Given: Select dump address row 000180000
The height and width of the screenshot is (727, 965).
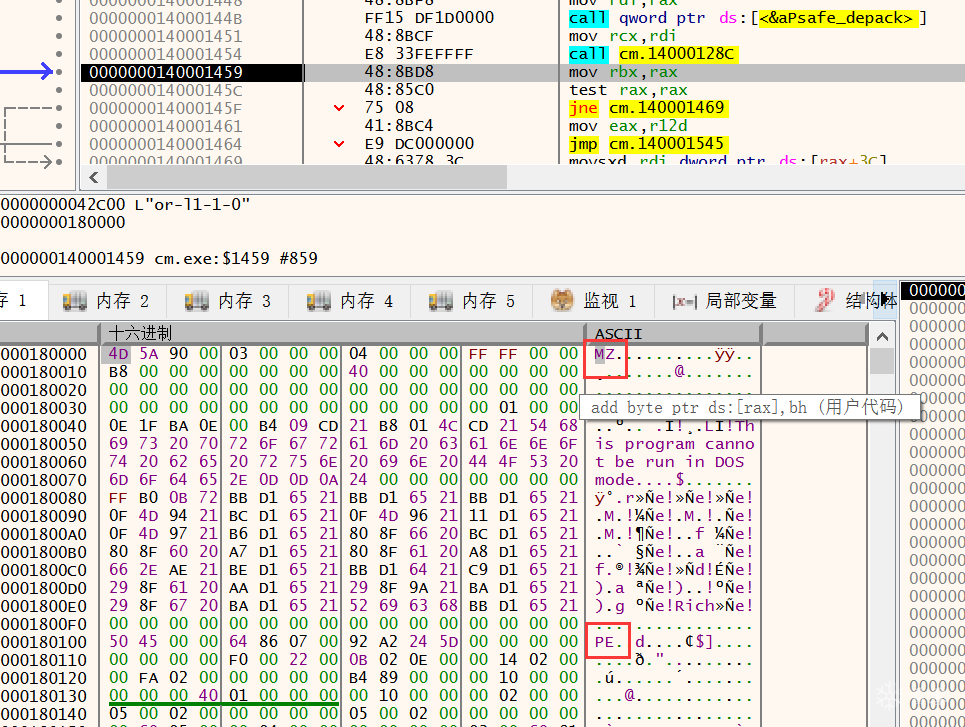Looking at the screenshot, I should (44, 354).
